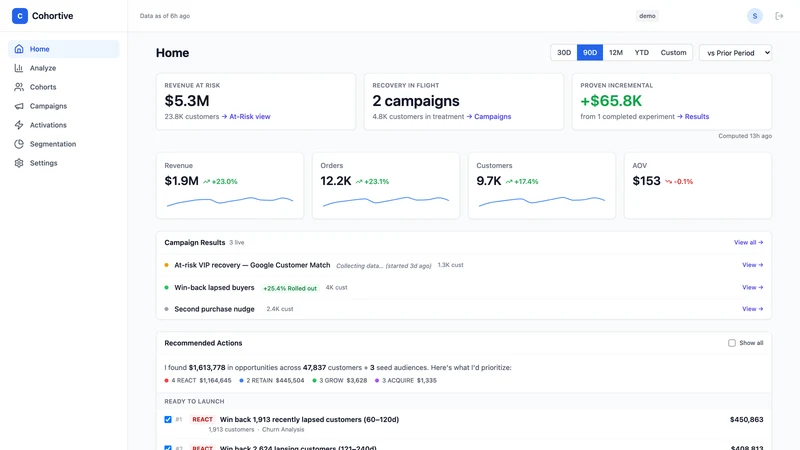The width and height of the screenshot is (800, 450).
Task: Click View for Win-back lapsed buyers
Action: [753, 288]
